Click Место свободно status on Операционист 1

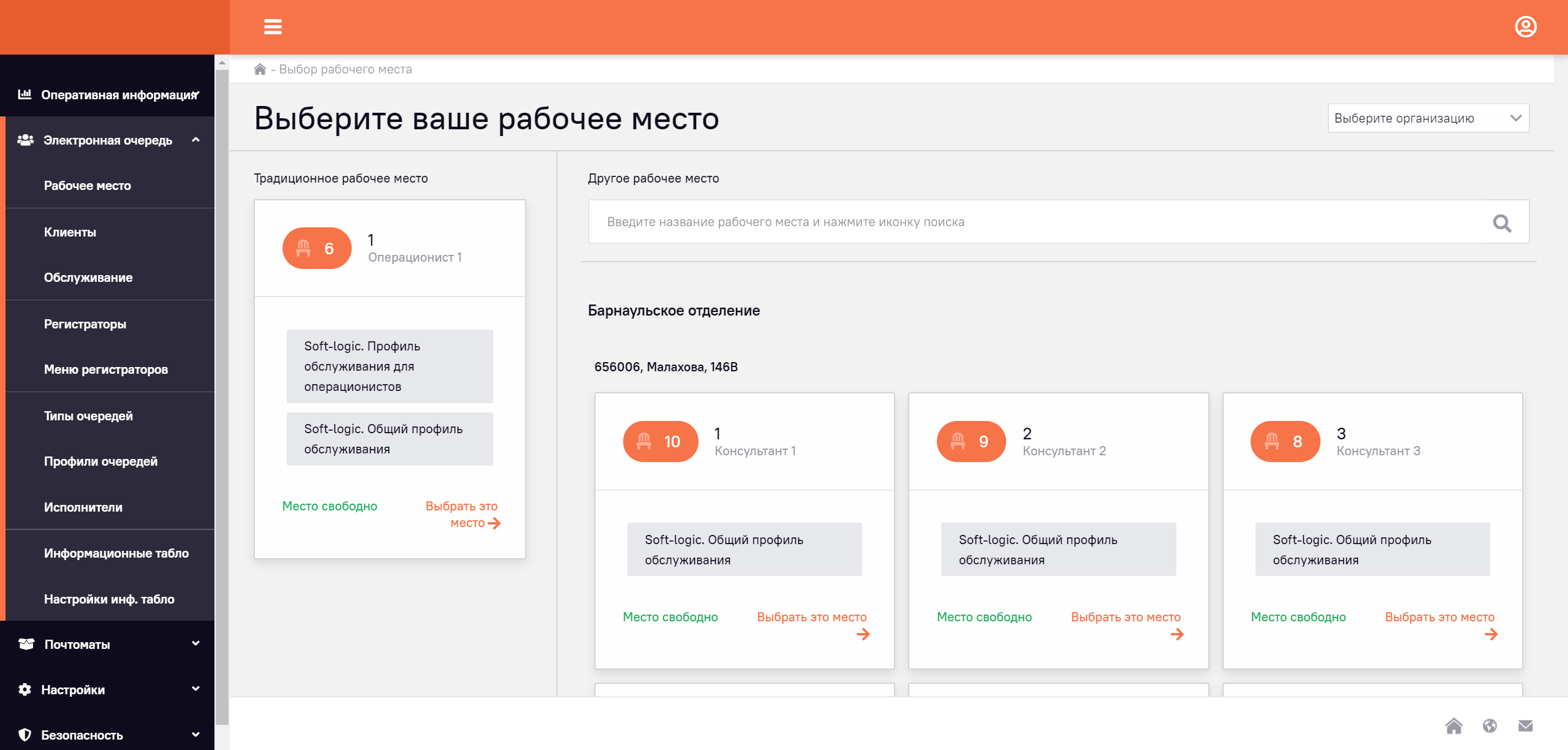330,506
